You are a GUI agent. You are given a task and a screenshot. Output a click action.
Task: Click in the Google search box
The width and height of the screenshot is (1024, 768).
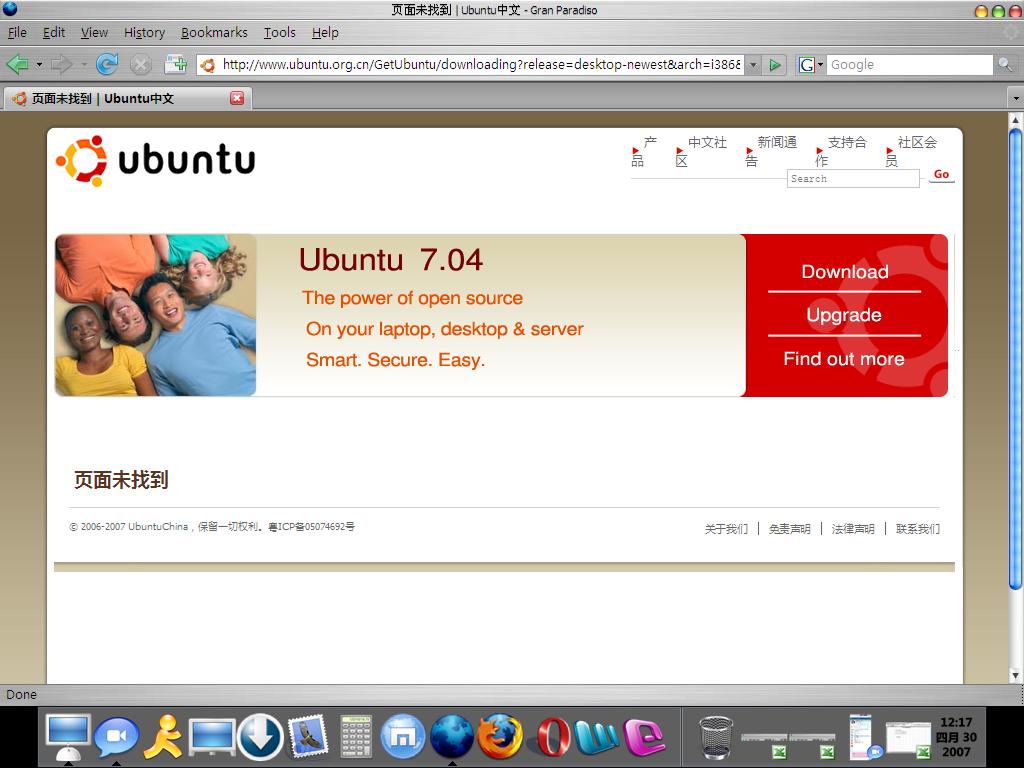[910, 65]
